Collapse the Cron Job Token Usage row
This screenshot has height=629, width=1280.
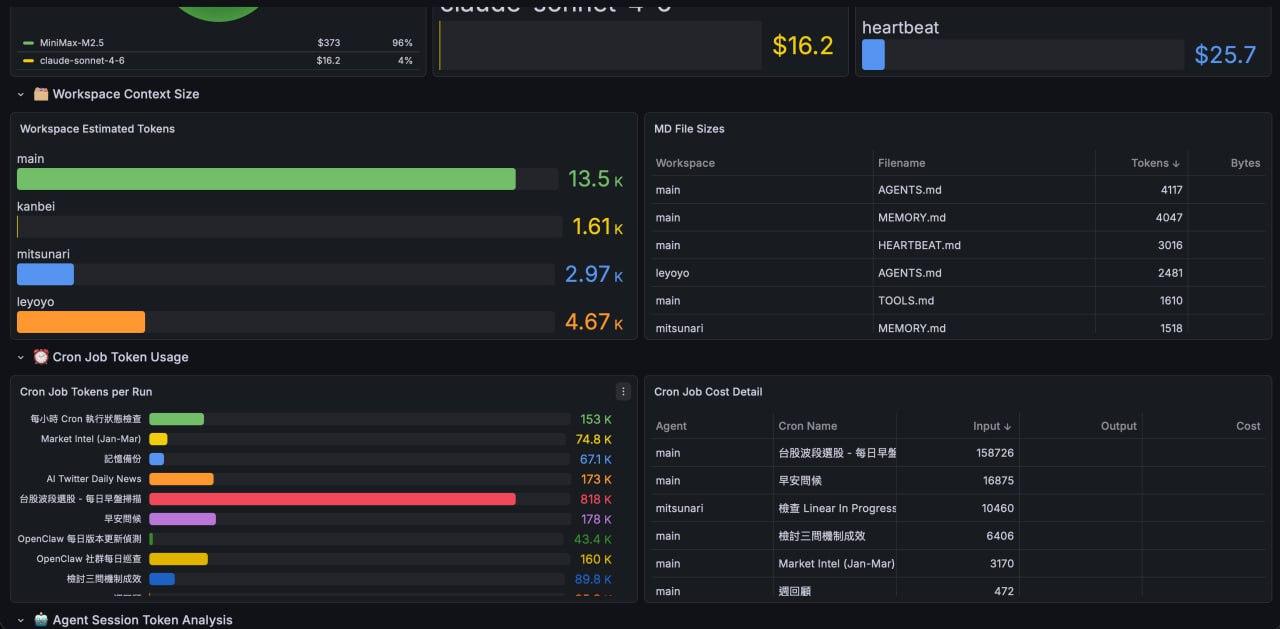pos(21,357)
